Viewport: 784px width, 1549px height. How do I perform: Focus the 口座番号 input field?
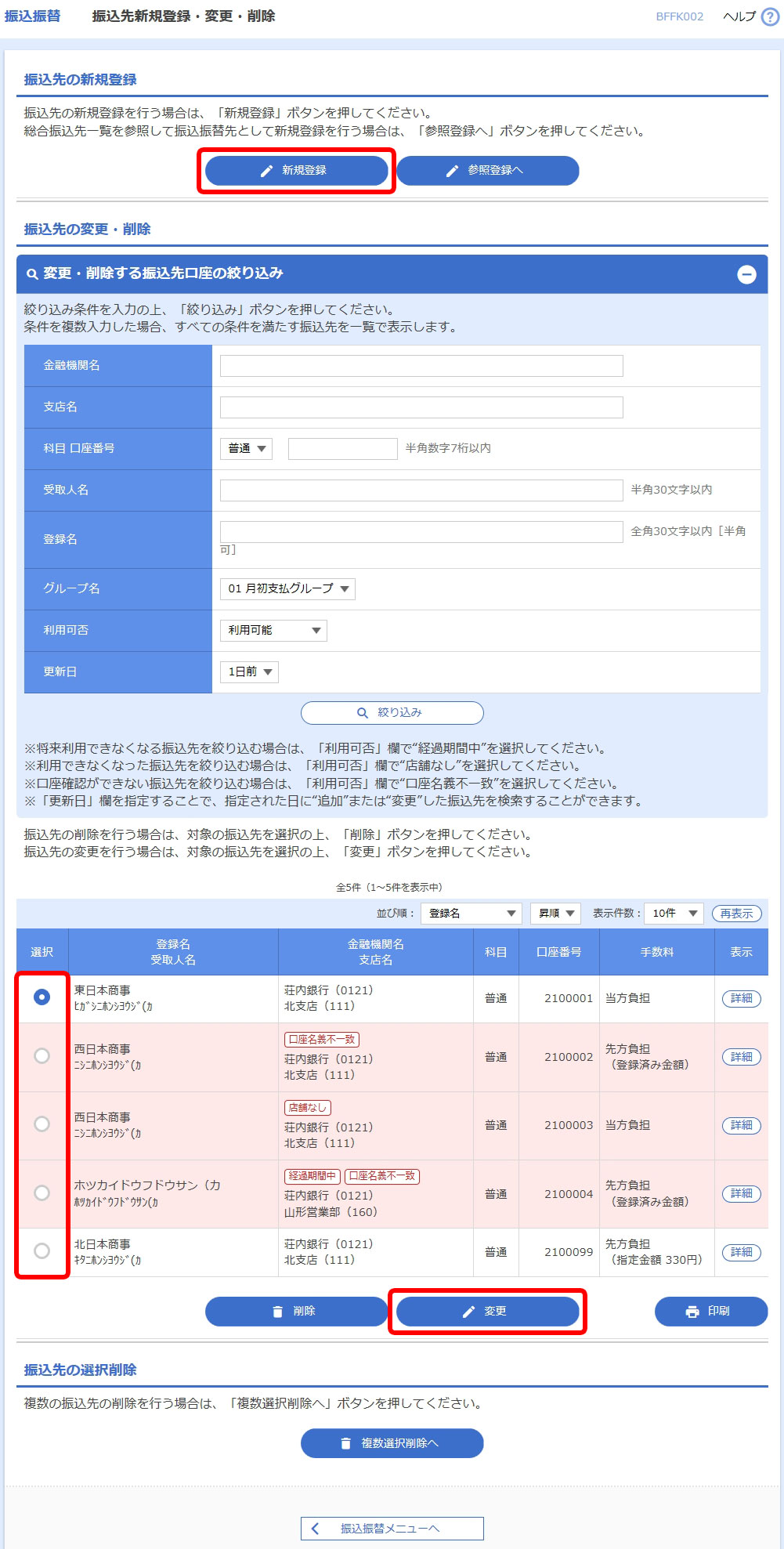[343, 449]
